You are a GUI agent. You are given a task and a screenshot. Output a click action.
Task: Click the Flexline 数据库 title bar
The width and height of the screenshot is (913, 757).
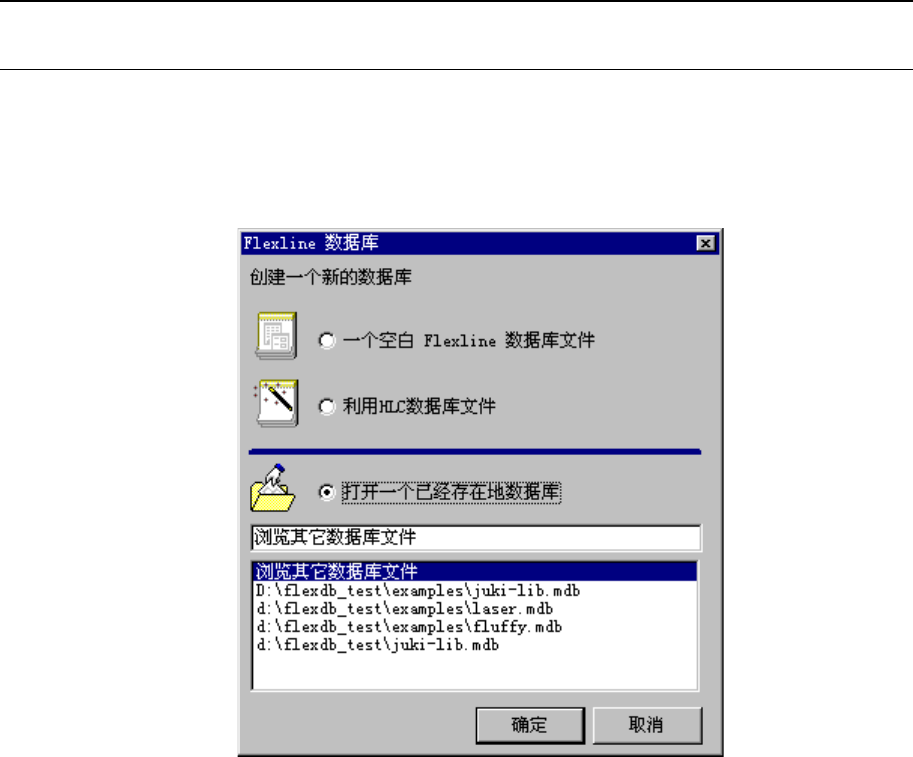pyautogui.click(x=468, y=243)
